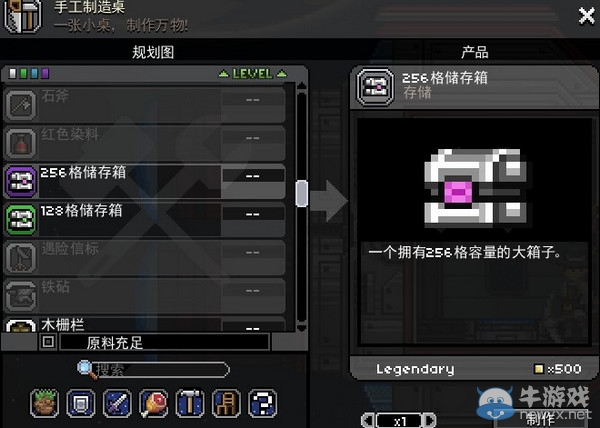Select the 128格储存箱 recipe

pos(145,219)
